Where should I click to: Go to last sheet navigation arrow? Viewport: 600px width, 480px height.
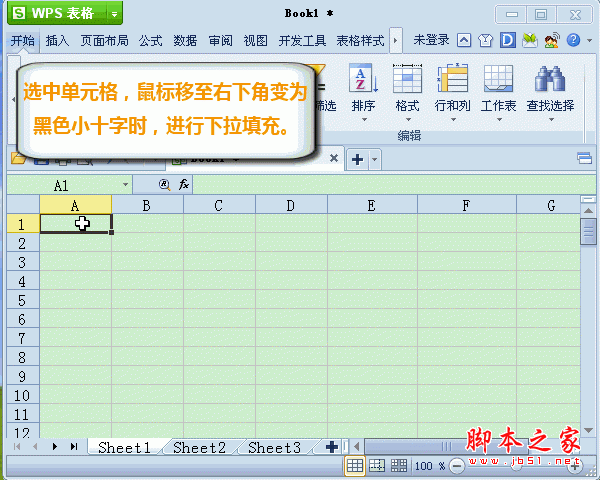pos(74,446)
